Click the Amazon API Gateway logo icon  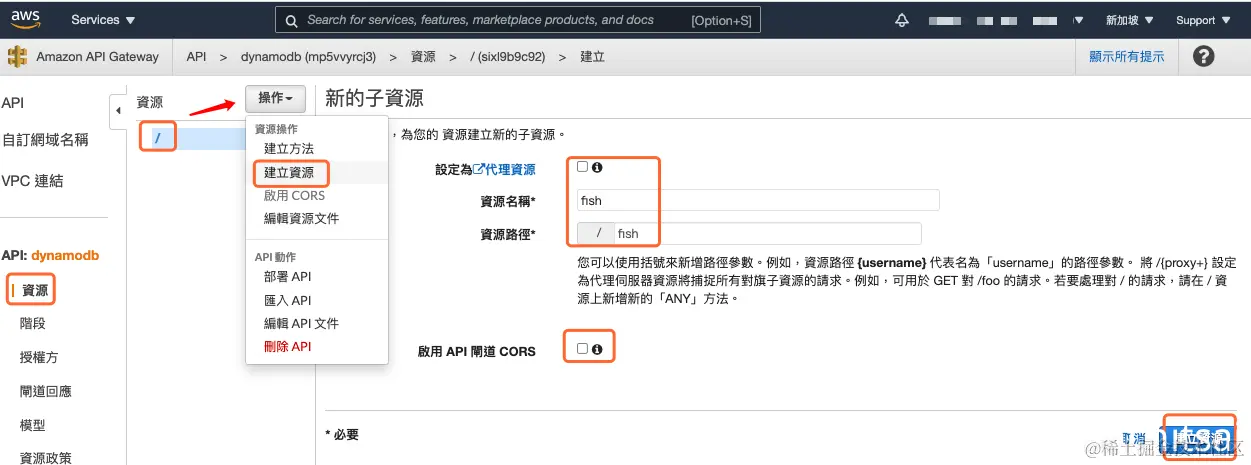point(17,57)
